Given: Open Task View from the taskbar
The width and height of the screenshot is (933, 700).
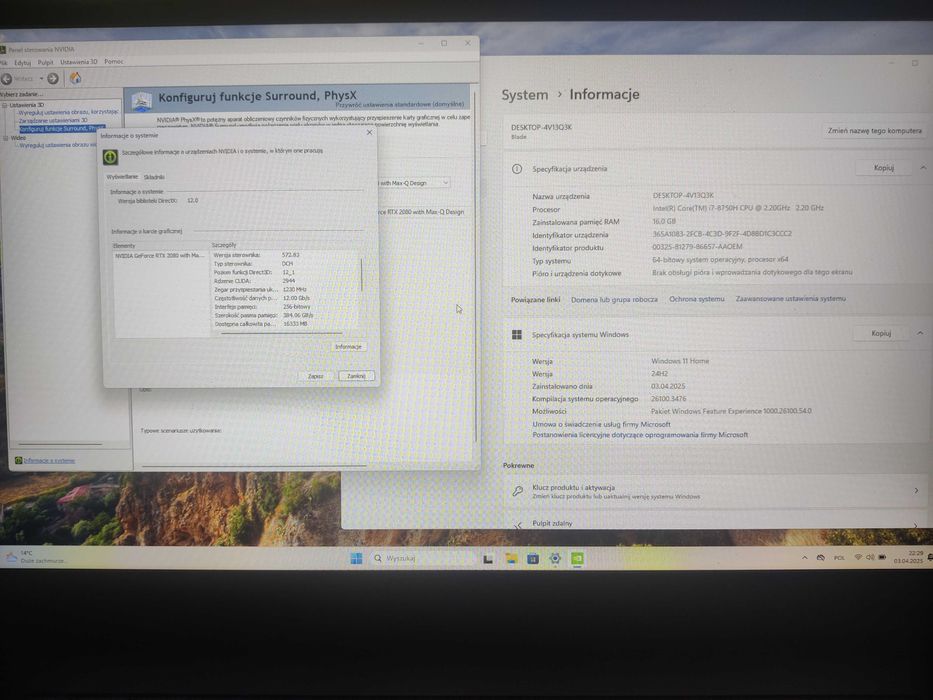Looking at the screenshot, I should point(488,559).
